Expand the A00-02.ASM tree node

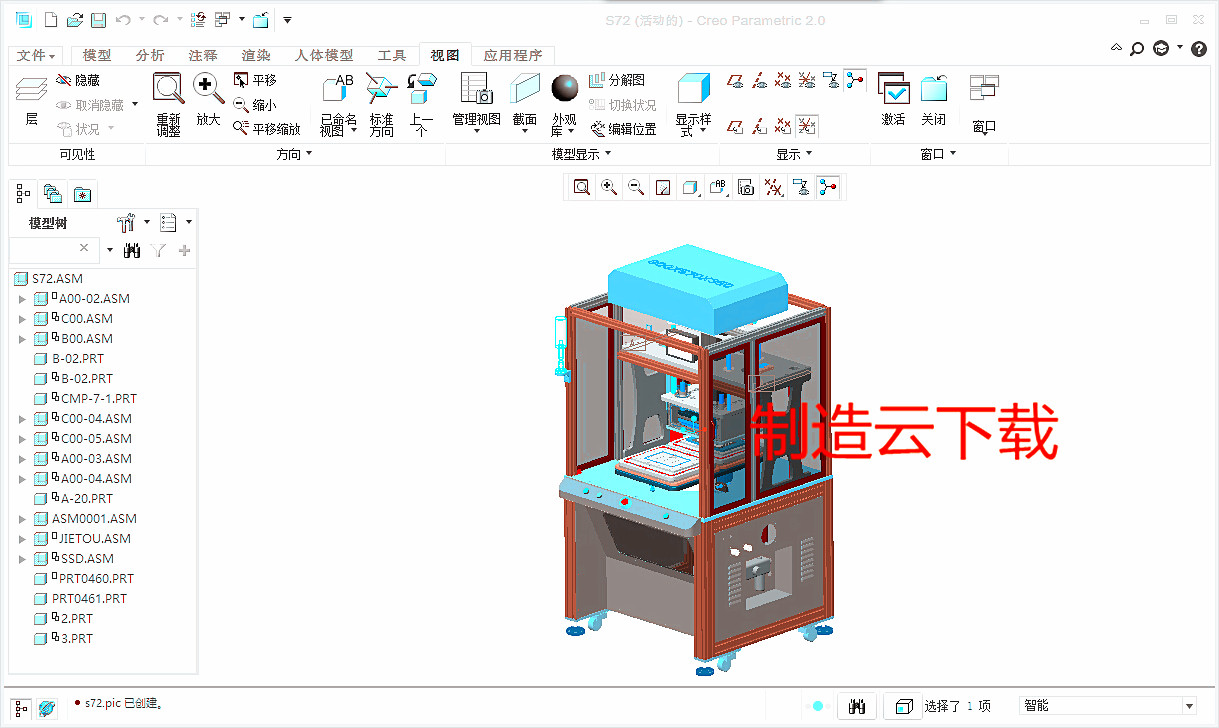[x=22, y=298]
